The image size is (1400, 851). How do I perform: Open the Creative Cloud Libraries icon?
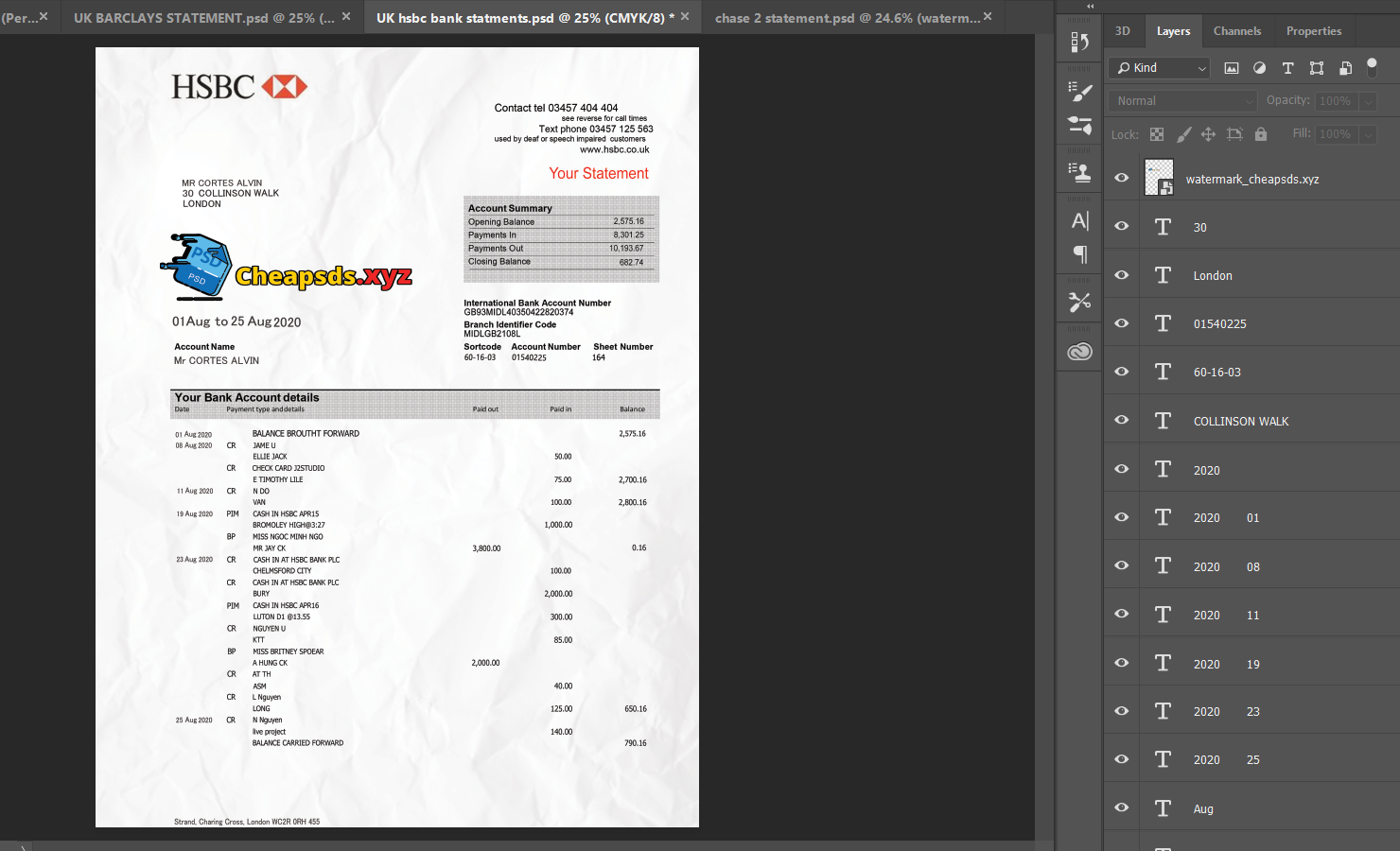pos(1079,352)
